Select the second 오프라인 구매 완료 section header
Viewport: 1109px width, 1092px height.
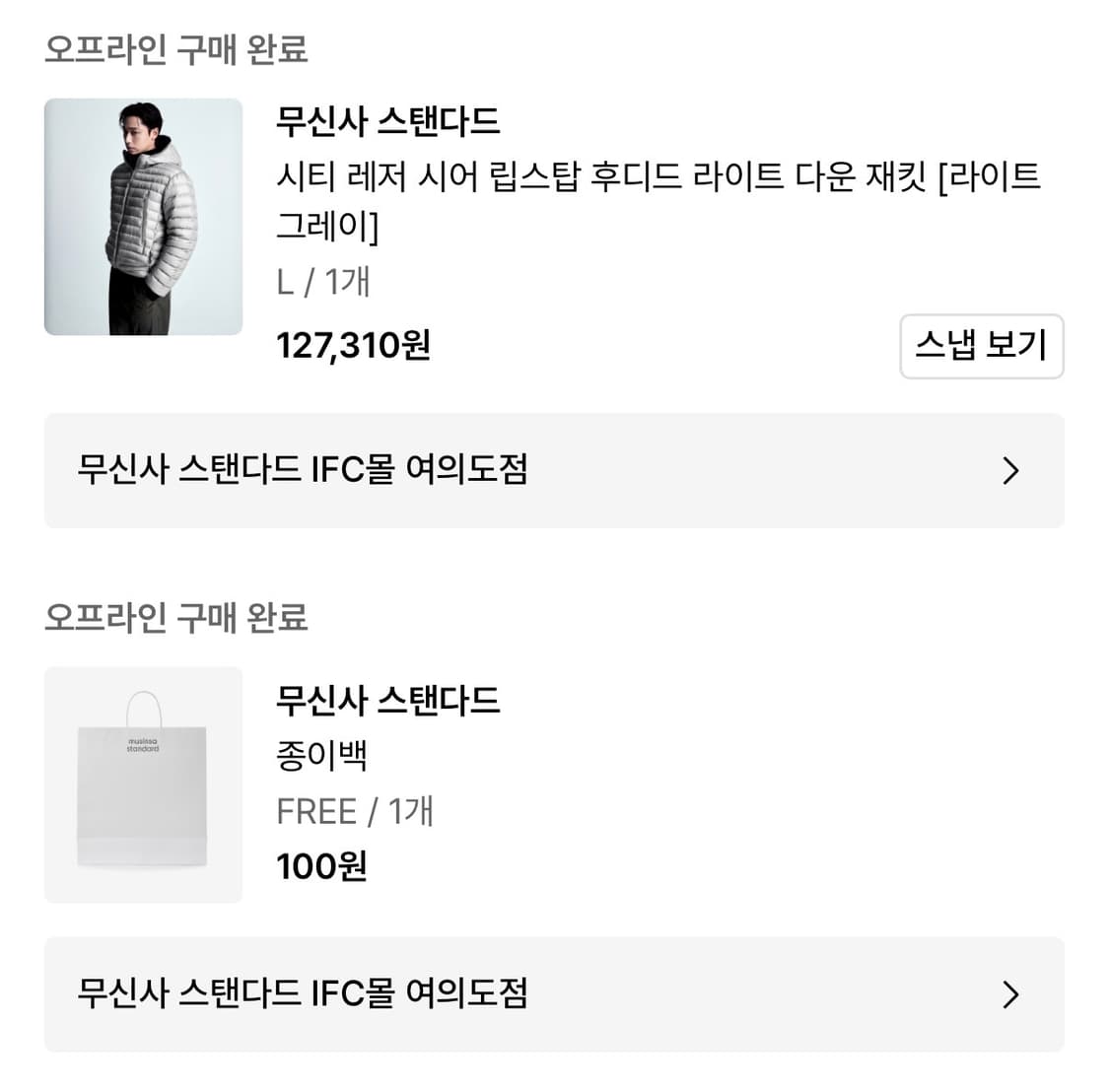[177, 620]
